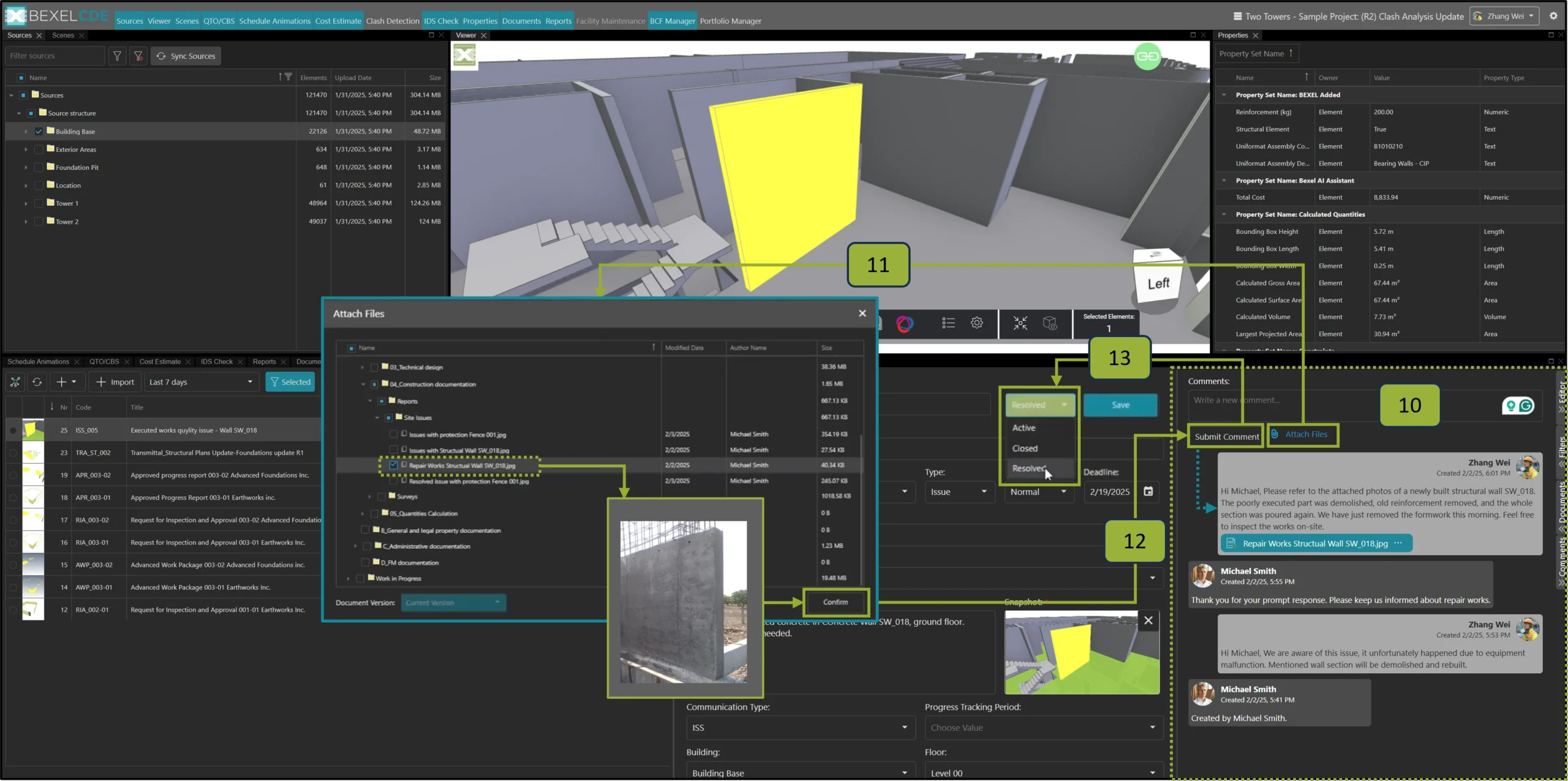Check the Exterior Areas checkbox
This screenshot has width=1568, height=781.
point(39,149)
